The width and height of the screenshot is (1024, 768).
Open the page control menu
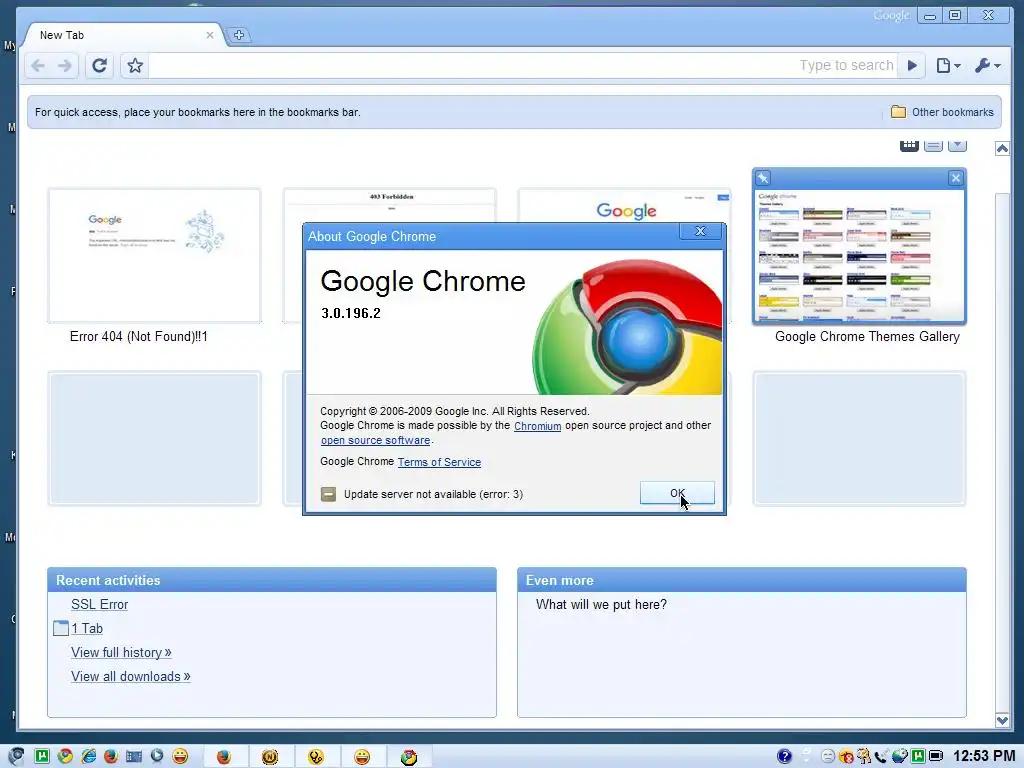pyautogui.click(x=948, y=65)
